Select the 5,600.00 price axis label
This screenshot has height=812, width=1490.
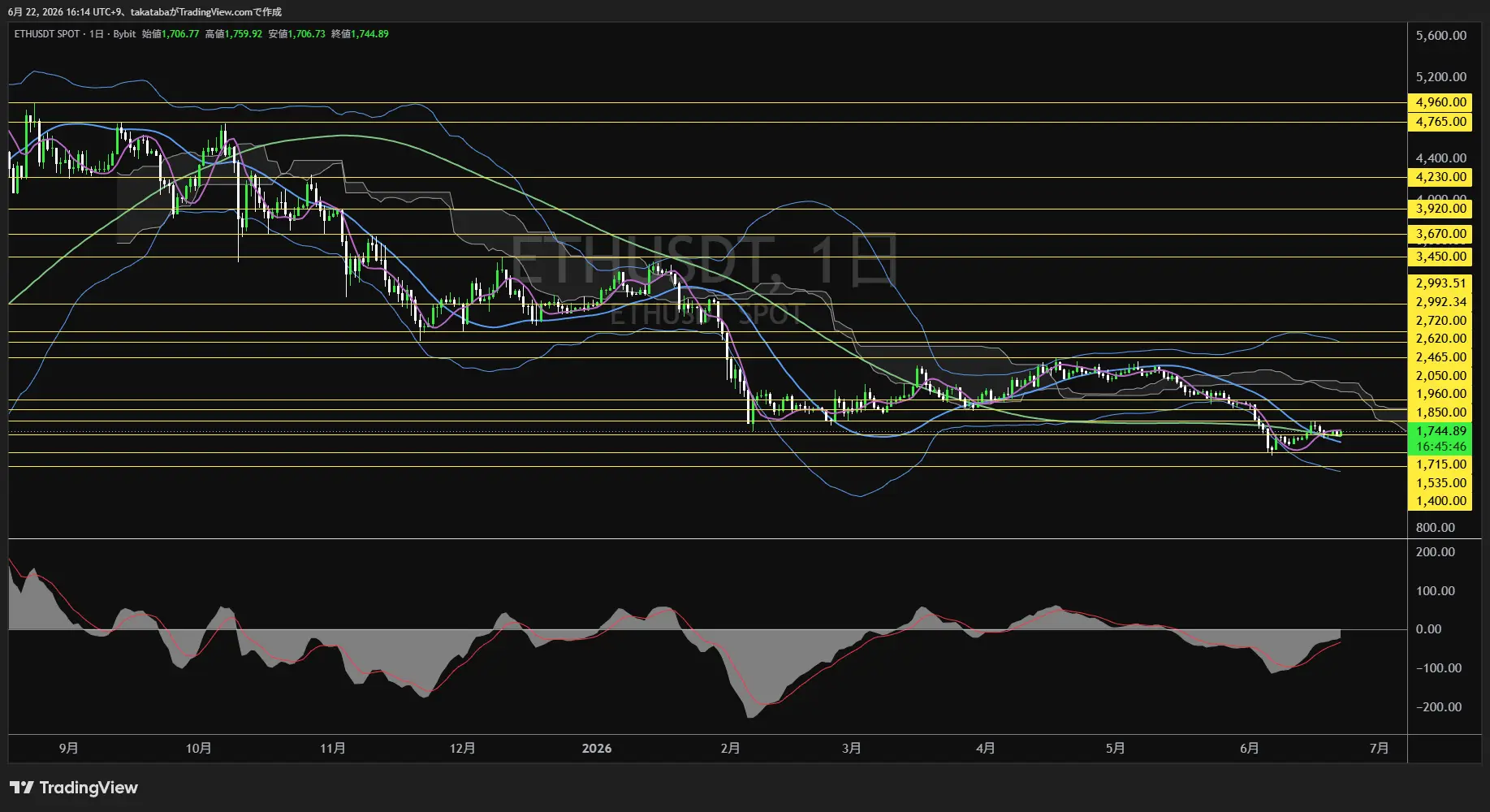click(x=1441, y=36)
